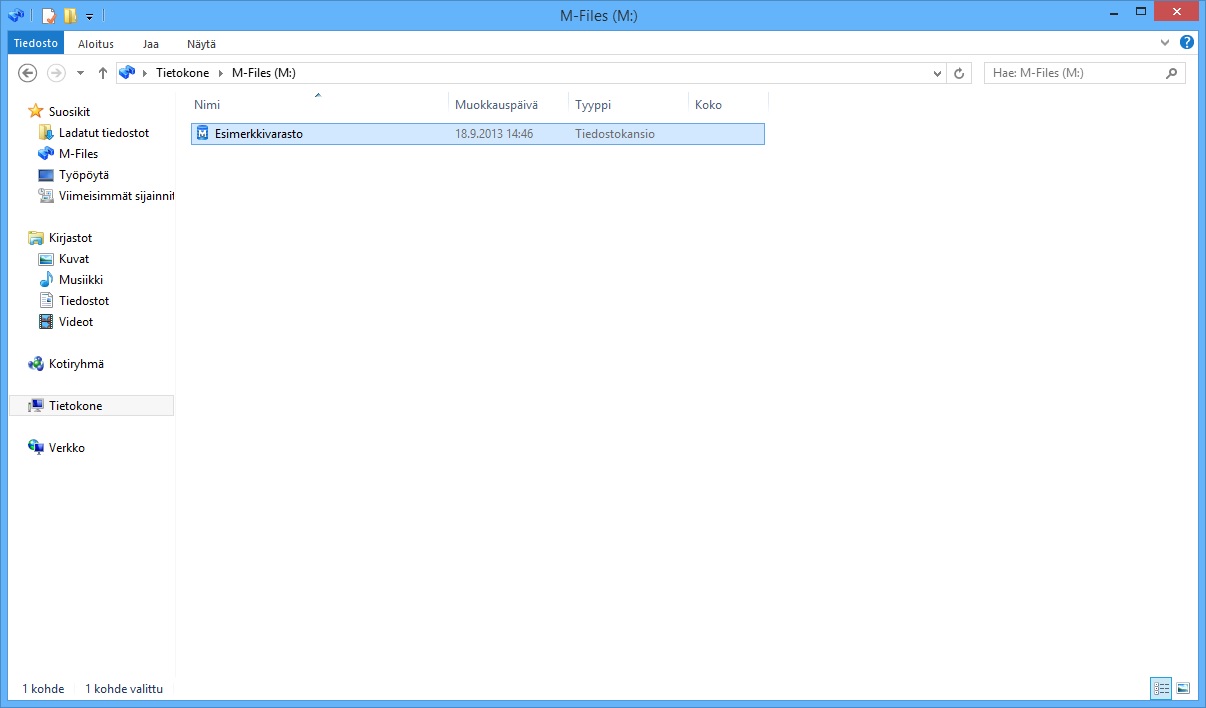Go up one level with the up arrow

[x=102, y=73]
